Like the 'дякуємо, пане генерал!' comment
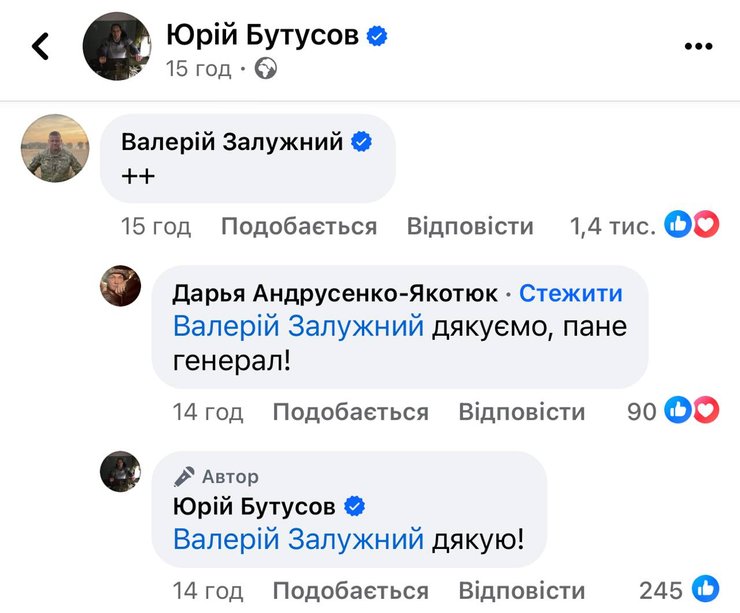The image size is (740, 613). pyautogui.click(x=350, y=411)
